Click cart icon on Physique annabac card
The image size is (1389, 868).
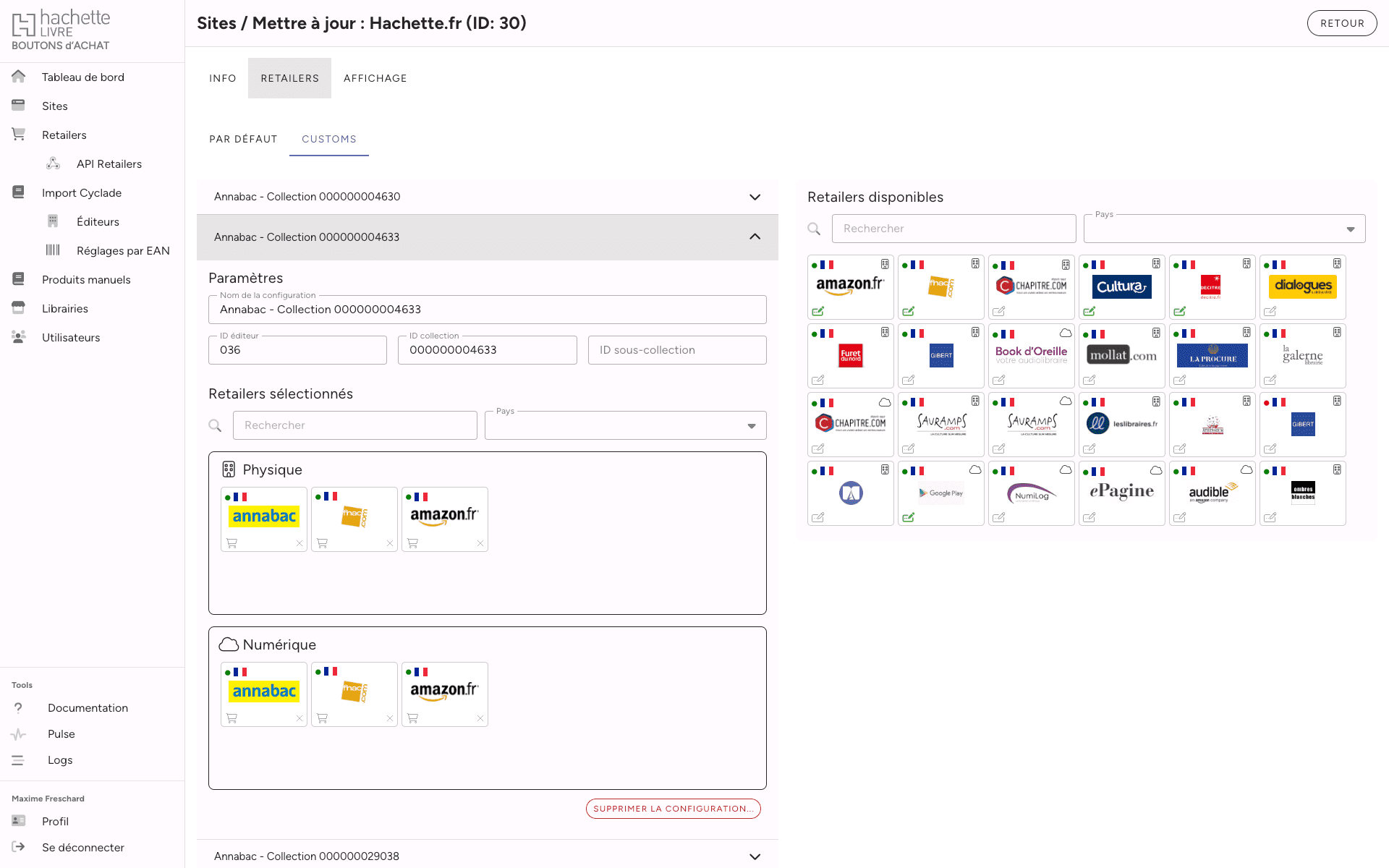232,543
